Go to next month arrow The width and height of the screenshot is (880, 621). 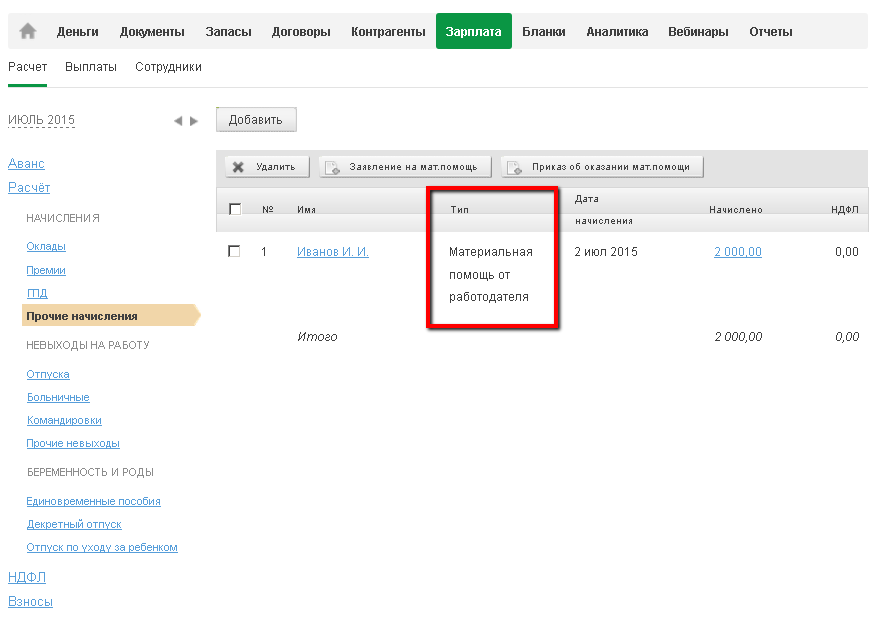[x=194, y=121]
